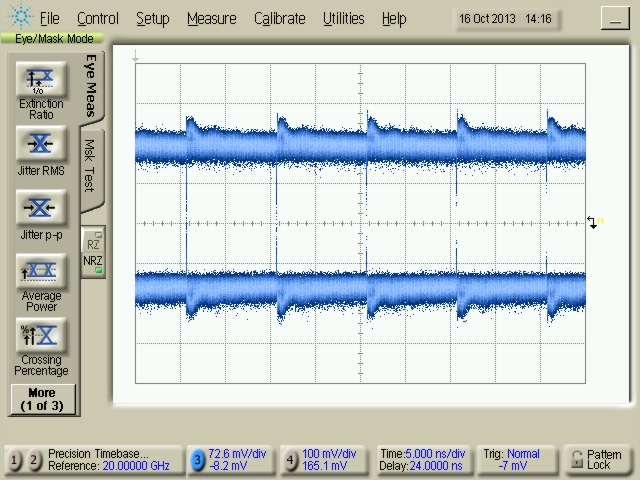Click the Pattern Lock padlock icon
Screen dimensions: 640x480
click(577, 459)
